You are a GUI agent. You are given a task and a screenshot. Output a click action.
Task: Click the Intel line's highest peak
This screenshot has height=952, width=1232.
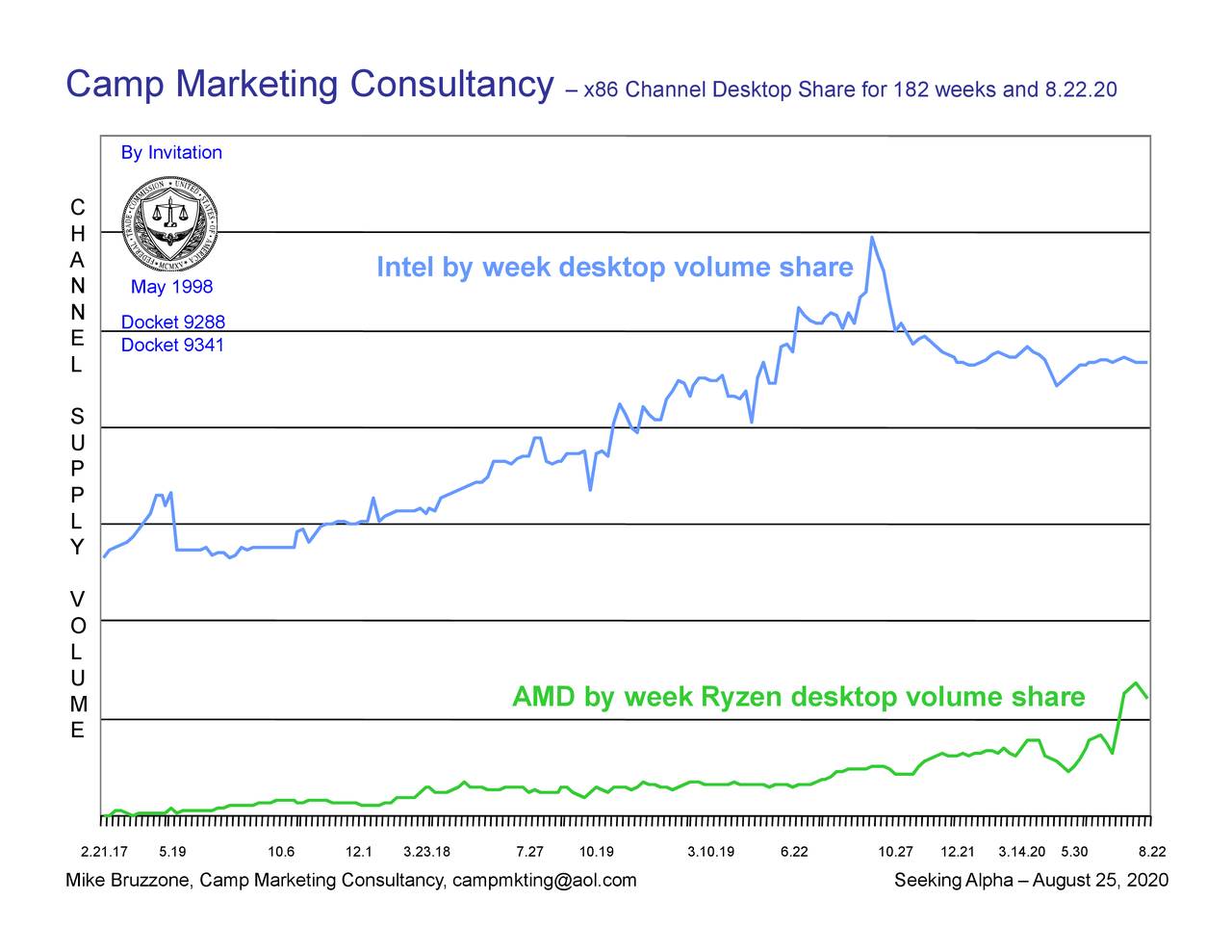[x=872, y=236]
